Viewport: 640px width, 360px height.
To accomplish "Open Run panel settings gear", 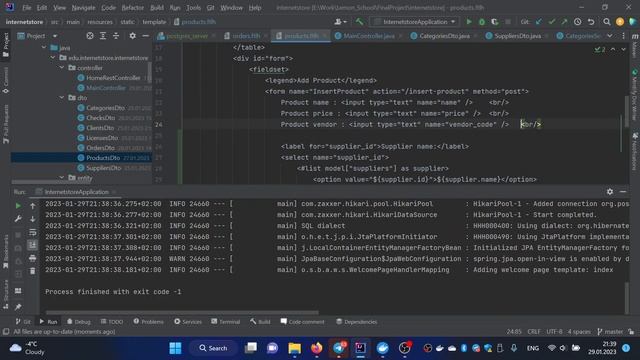I will point(609,191).
